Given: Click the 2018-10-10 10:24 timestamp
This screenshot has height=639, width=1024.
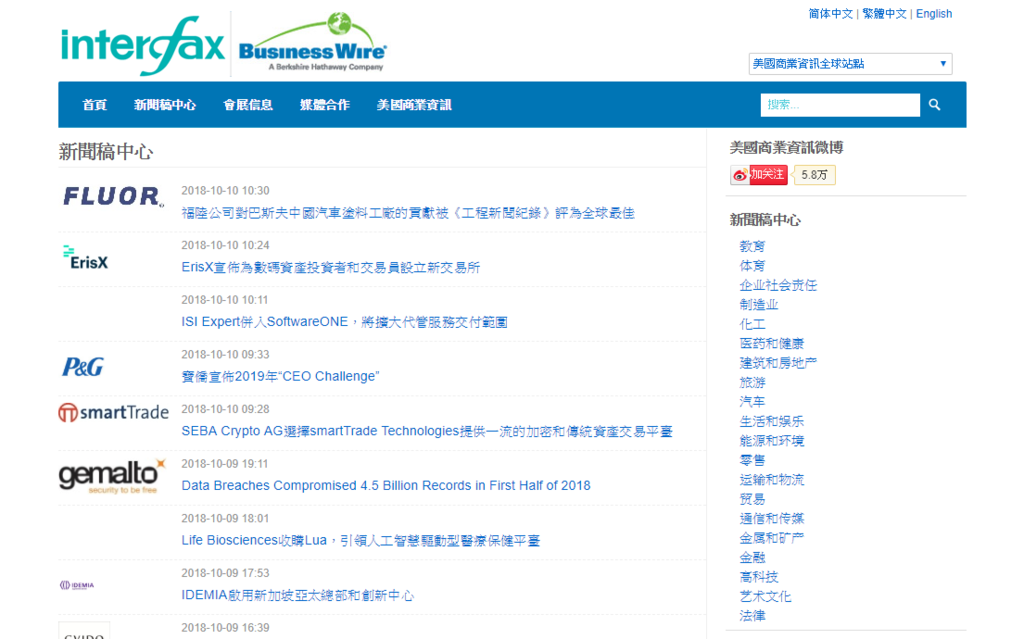Looking at the screenshot, I should click(225, 245).
